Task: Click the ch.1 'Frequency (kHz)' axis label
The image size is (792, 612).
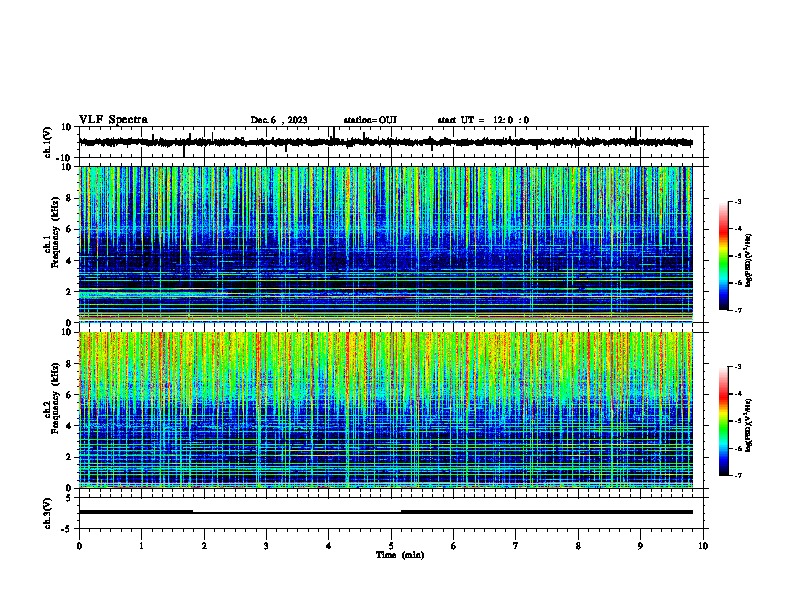Action: pyautogui.click(x=55, y=233)
